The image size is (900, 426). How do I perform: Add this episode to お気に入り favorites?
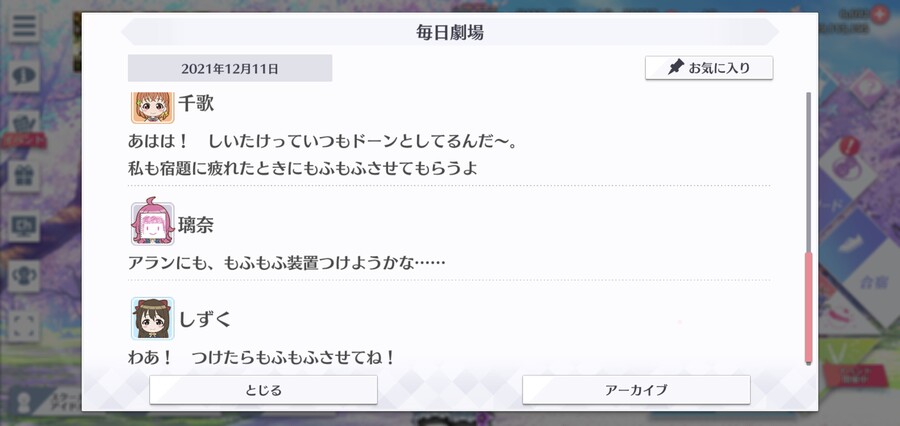click(709, 68)
